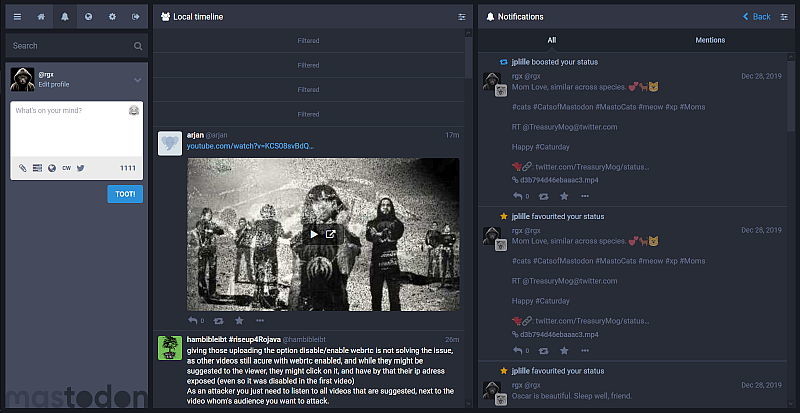Open Notifications column settings

point(784,17)
